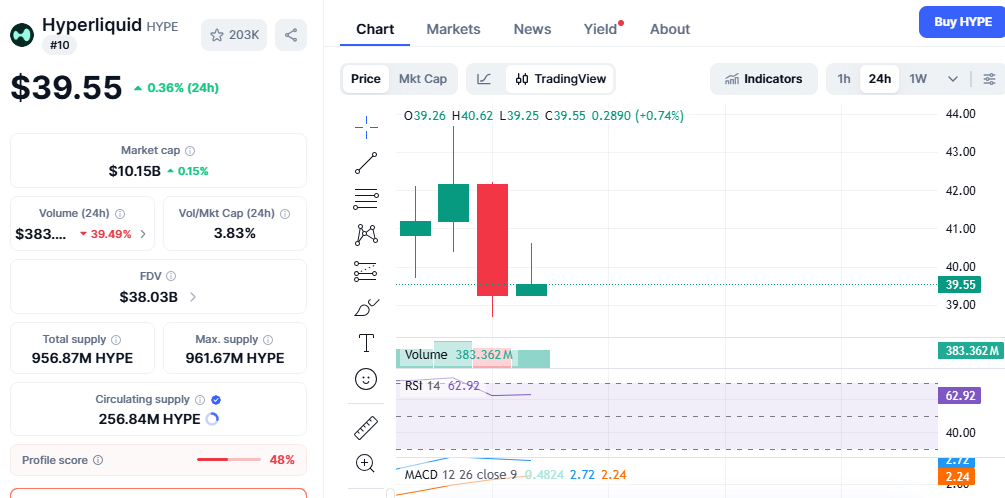
Task: Expand the FDV details chevron
Action: coord(193,297)
